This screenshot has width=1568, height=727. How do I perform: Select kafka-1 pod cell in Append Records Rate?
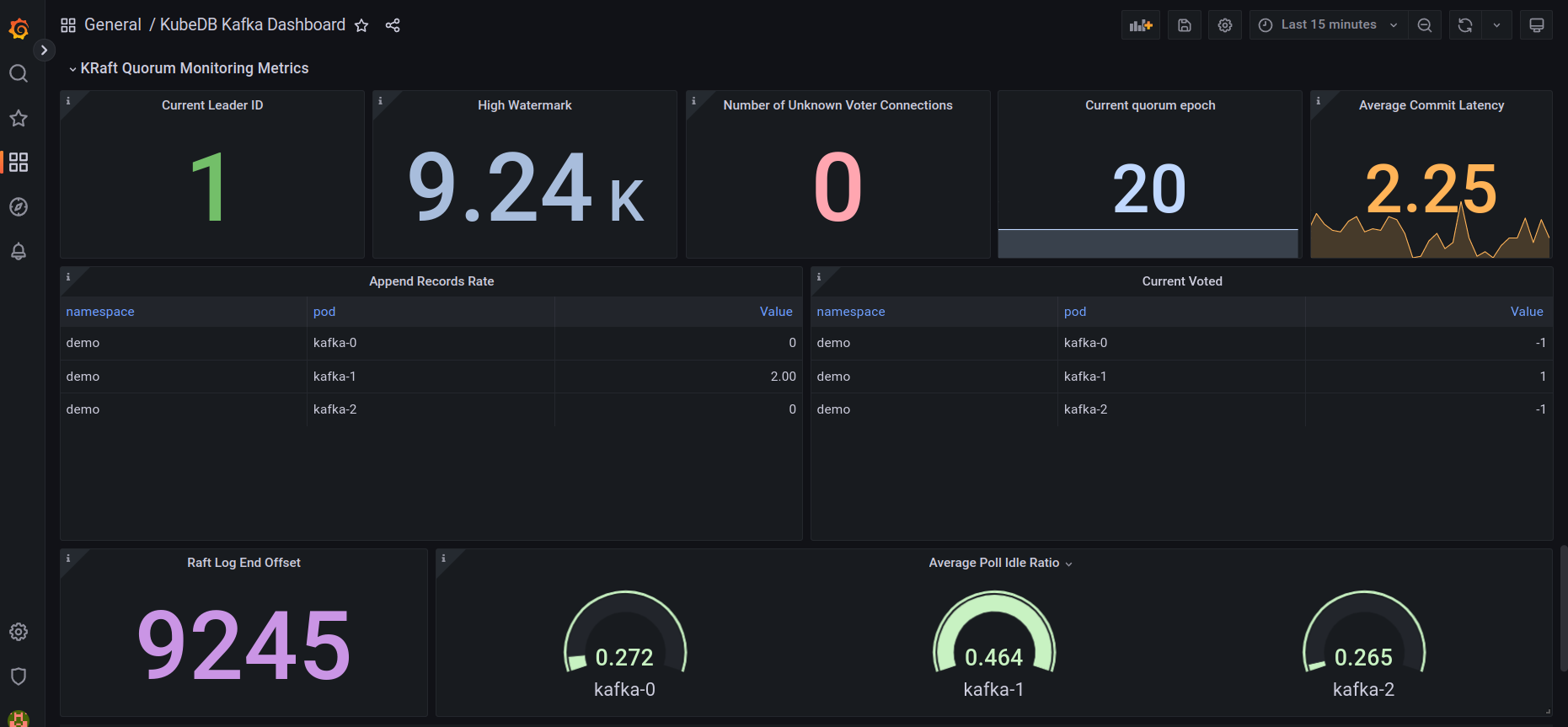point(431,377)
